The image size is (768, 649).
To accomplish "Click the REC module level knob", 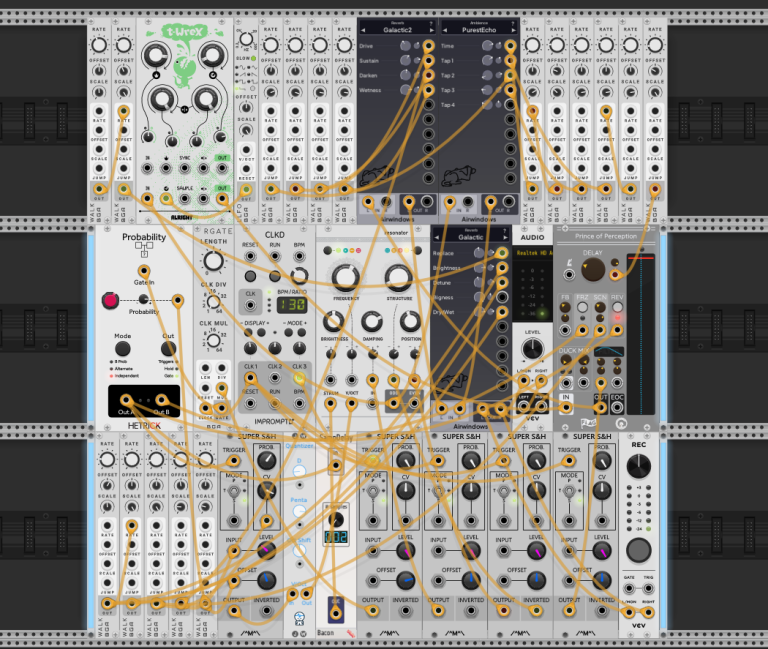I will [639, 466].
